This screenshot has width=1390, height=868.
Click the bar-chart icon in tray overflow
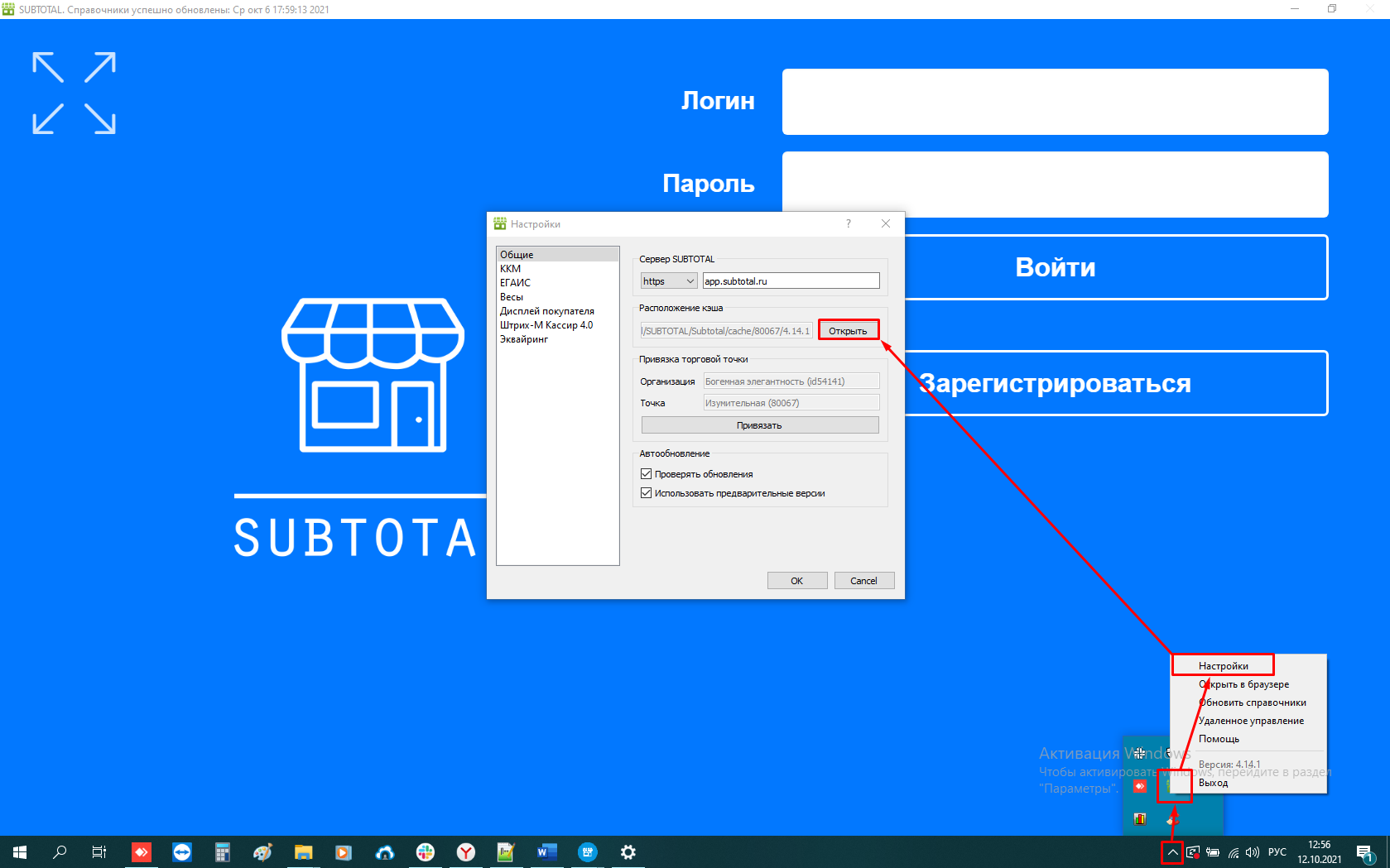(x=1140, y=818)
